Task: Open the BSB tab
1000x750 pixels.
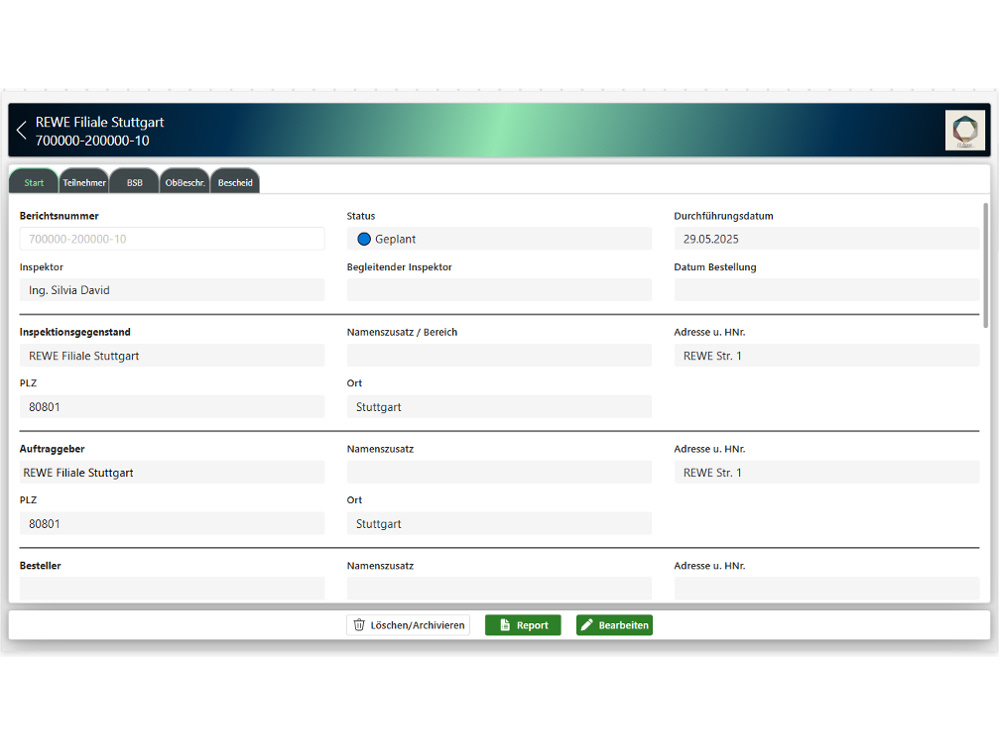Action: click(x=135, y=182)
